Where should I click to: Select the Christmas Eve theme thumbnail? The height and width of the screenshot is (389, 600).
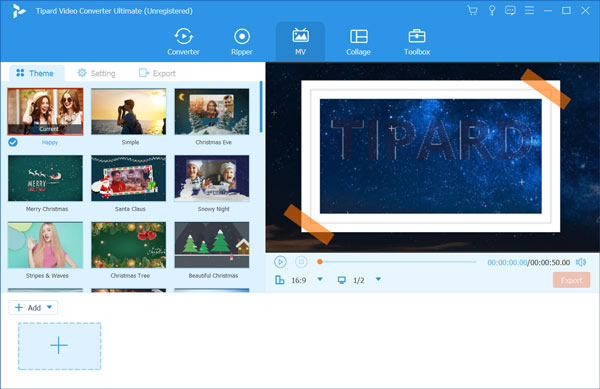pos(212,111)
